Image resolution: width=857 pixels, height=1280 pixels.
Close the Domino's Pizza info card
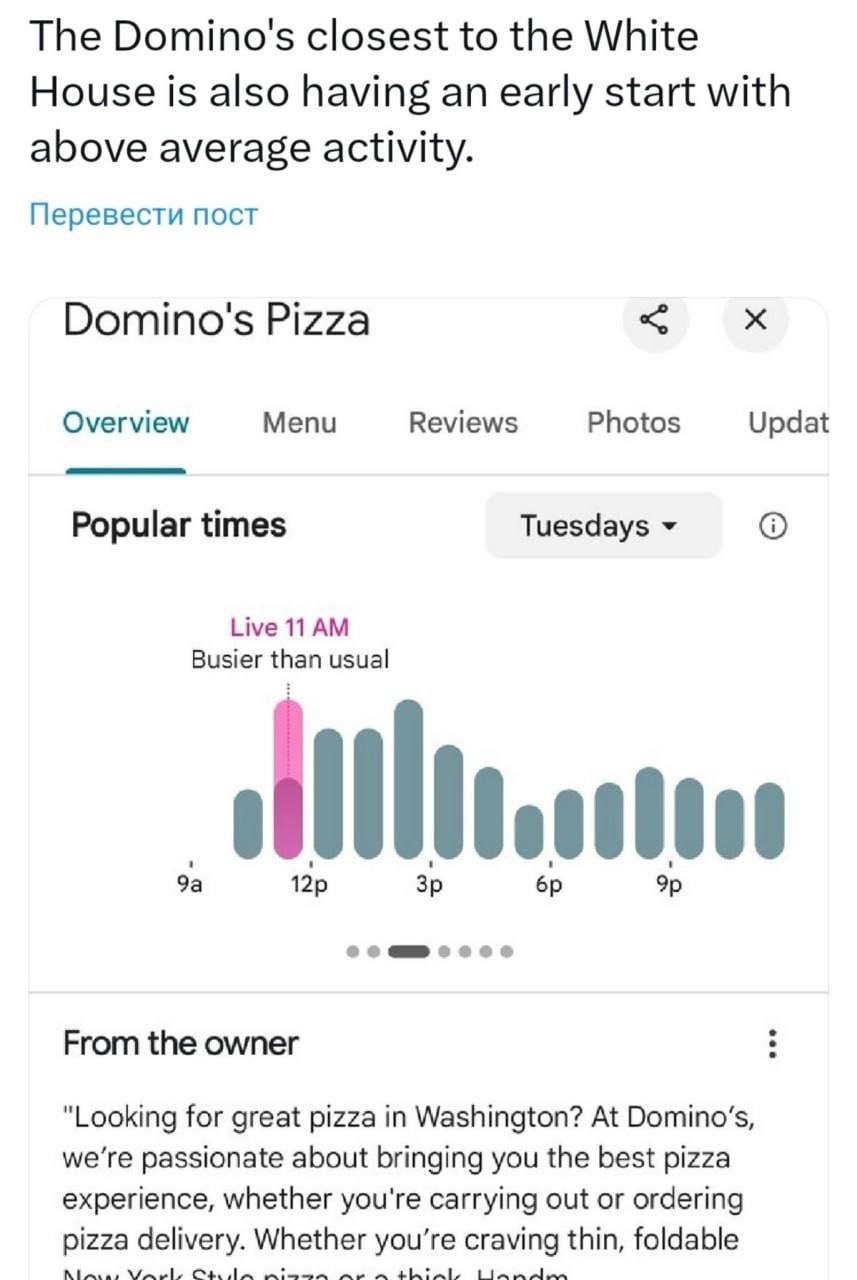pyautogui.click(x=756, y=321)
